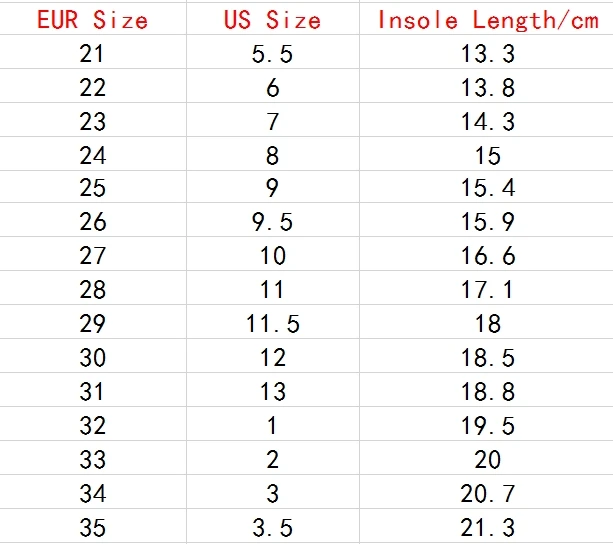Click the Insole Length/cm header cell
The image size is (613, 544).
(486, 19)
